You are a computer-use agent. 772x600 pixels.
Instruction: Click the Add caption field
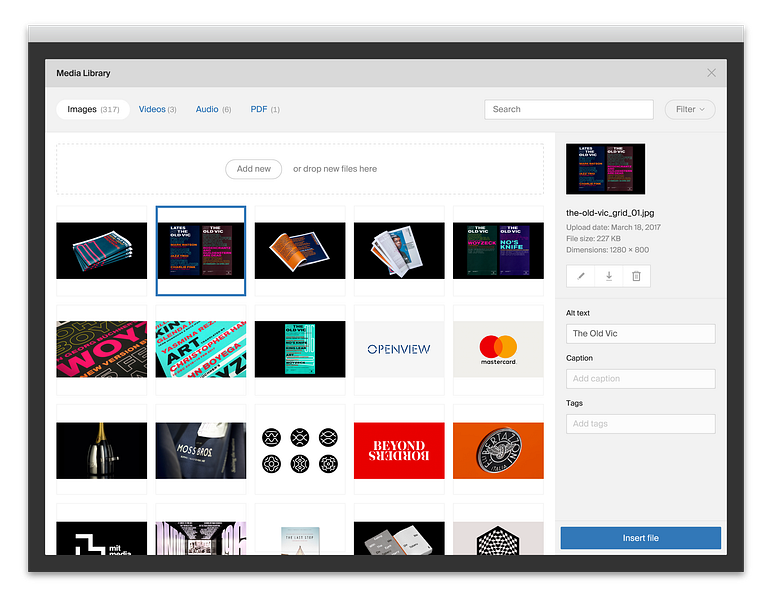tap(641, 379)
